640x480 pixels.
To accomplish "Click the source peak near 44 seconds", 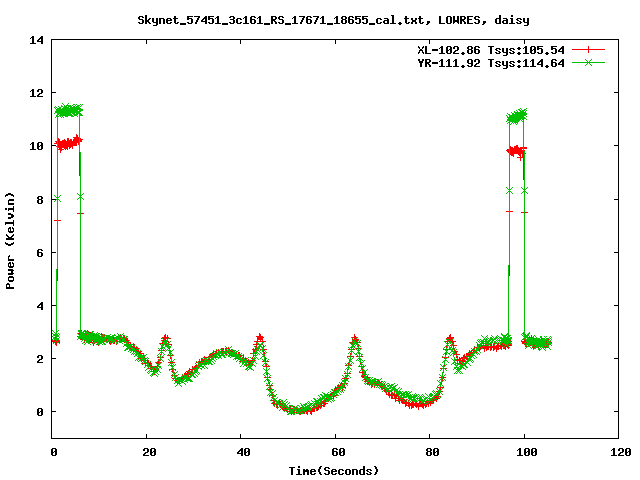I will coord(260,340).
